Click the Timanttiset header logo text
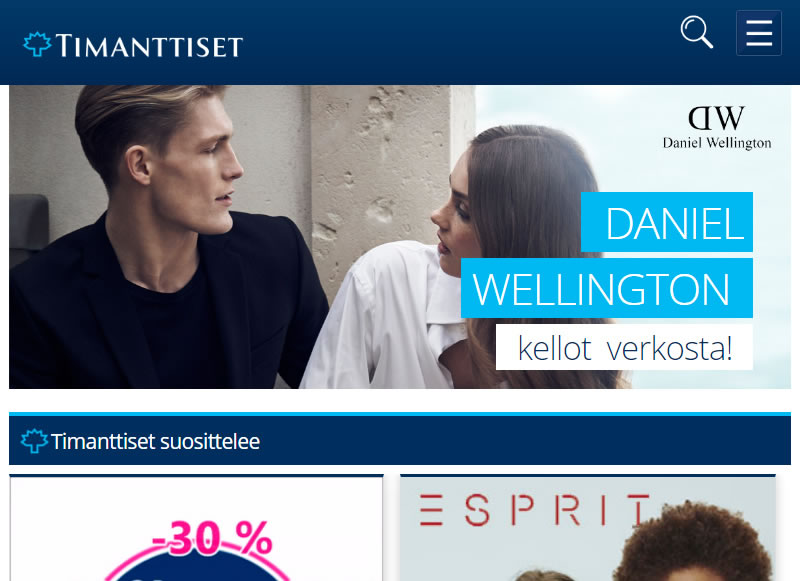800x581 pixels. click(x=149, y=46)
